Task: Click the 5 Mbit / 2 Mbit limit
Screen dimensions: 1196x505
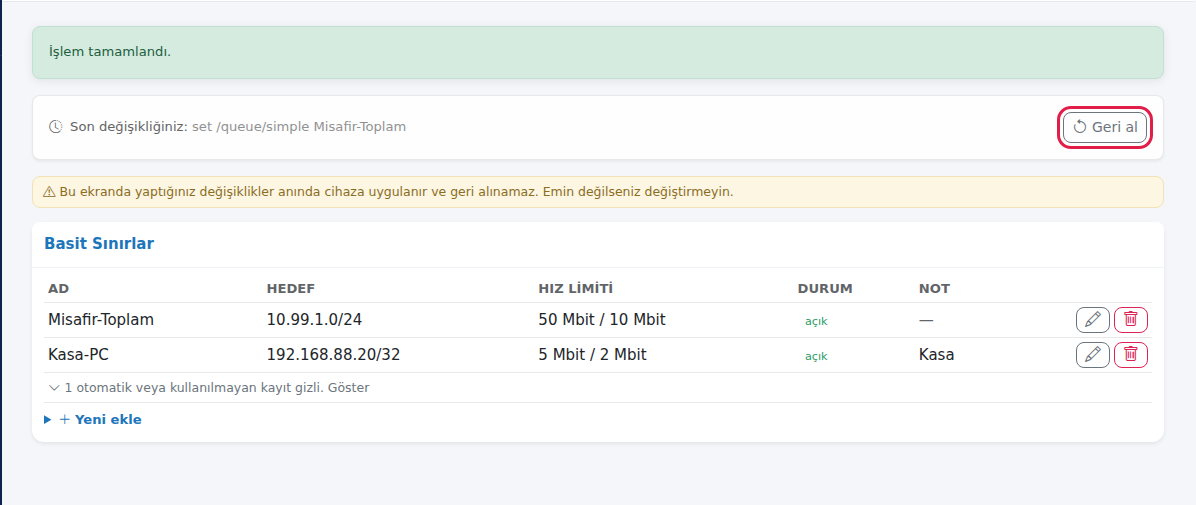Action: coord(593,355)
